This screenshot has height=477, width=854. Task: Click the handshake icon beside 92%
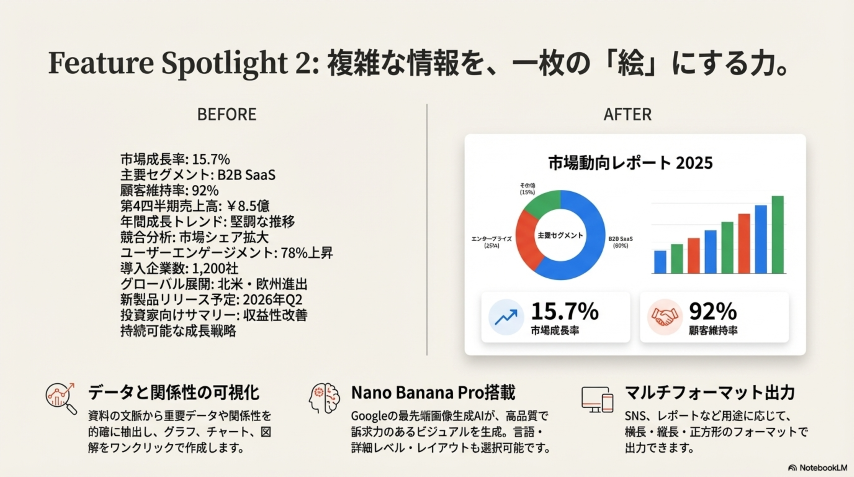tap(664, 318)
